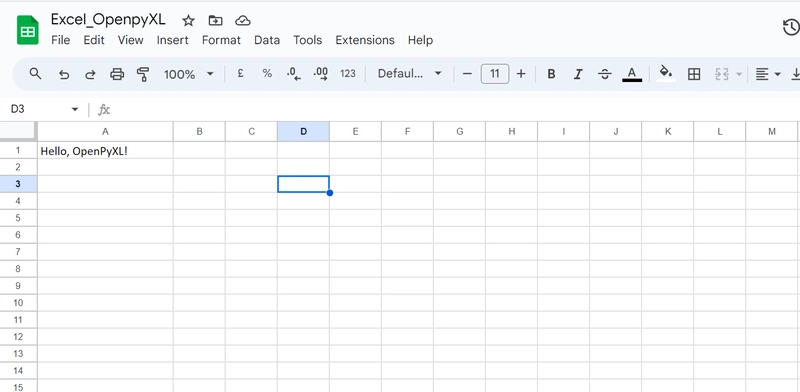Screen dimensions: 800x392
Task: Decrease font size with minus
Action: pyautogui.click(x=467, y=74)
